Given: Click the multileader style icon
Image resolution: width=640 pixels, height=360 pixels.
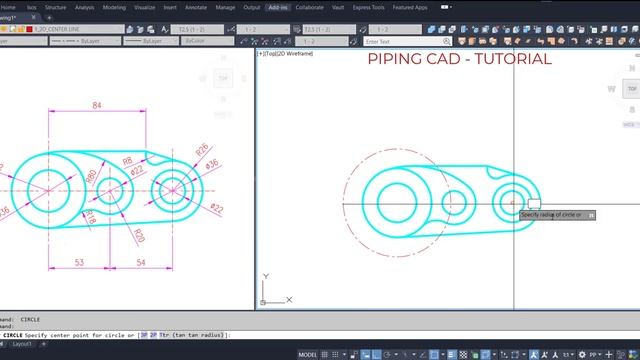Looking at the screenshot, I should (x=363, y=29).
